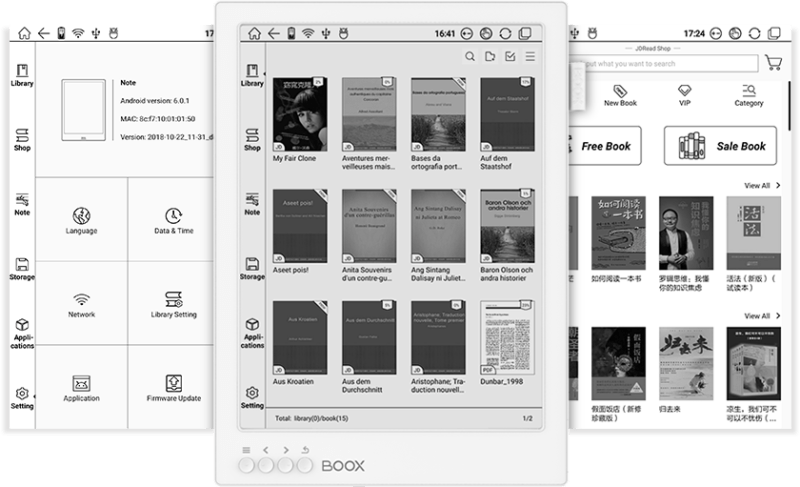
Task: Open the My Fair Clone book cover
Action: coord(297,114)
